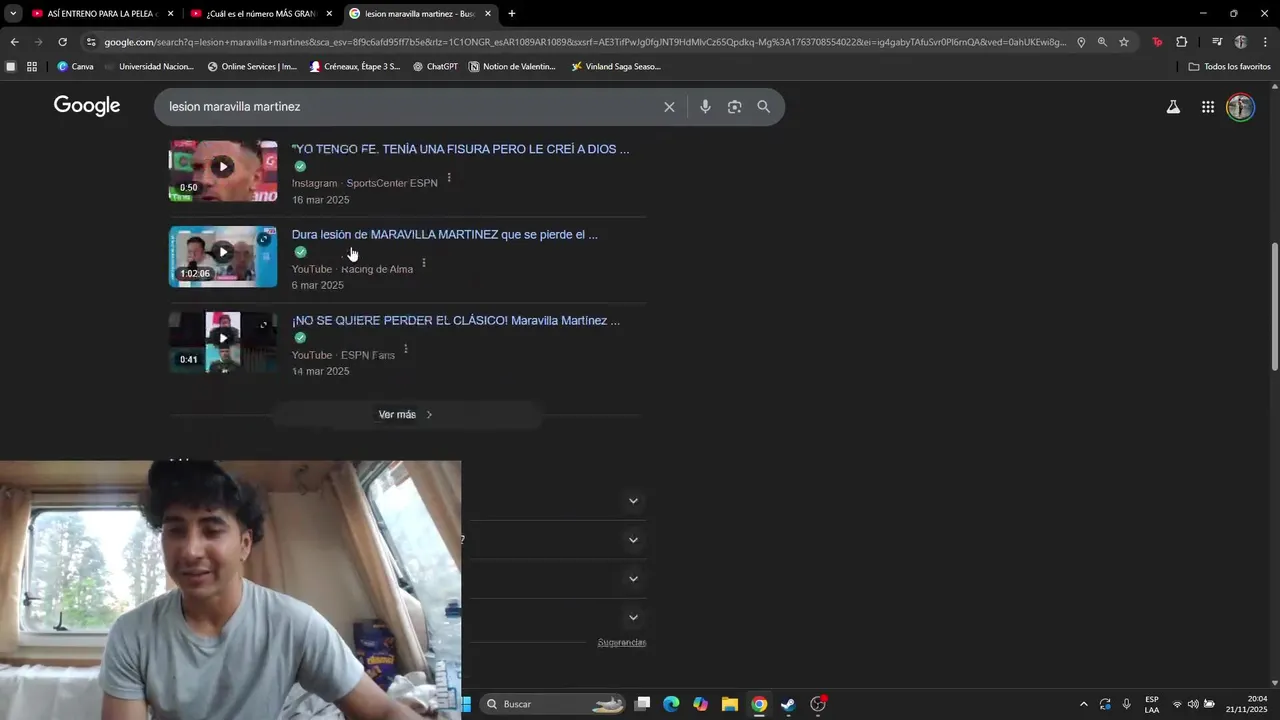The height and width of the screenshot is (720, 1280).
Task: Open the Online Services bookmark
Action: click(252, 67)
